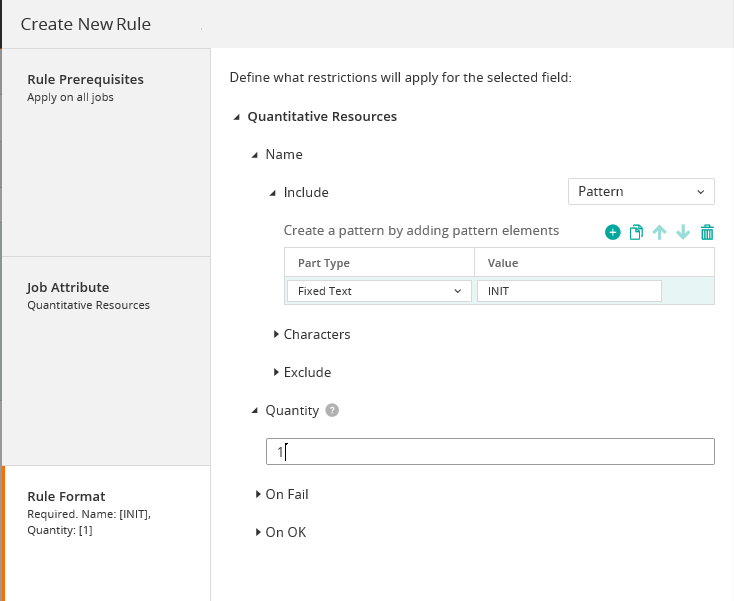Collapse the Include section

[274, 193]
